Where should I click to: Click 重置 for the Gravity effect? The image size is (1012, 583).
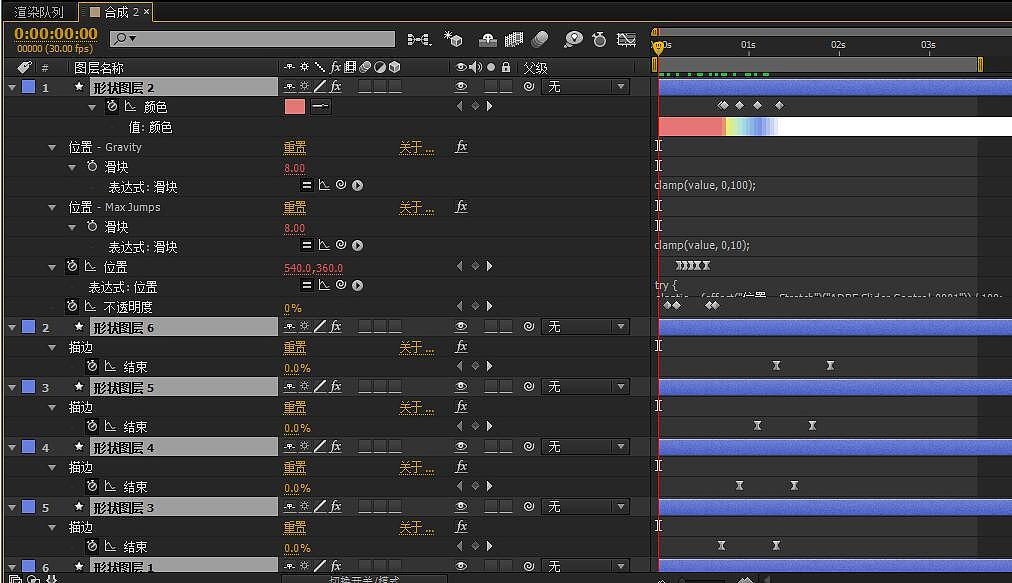tap(295, 148)
